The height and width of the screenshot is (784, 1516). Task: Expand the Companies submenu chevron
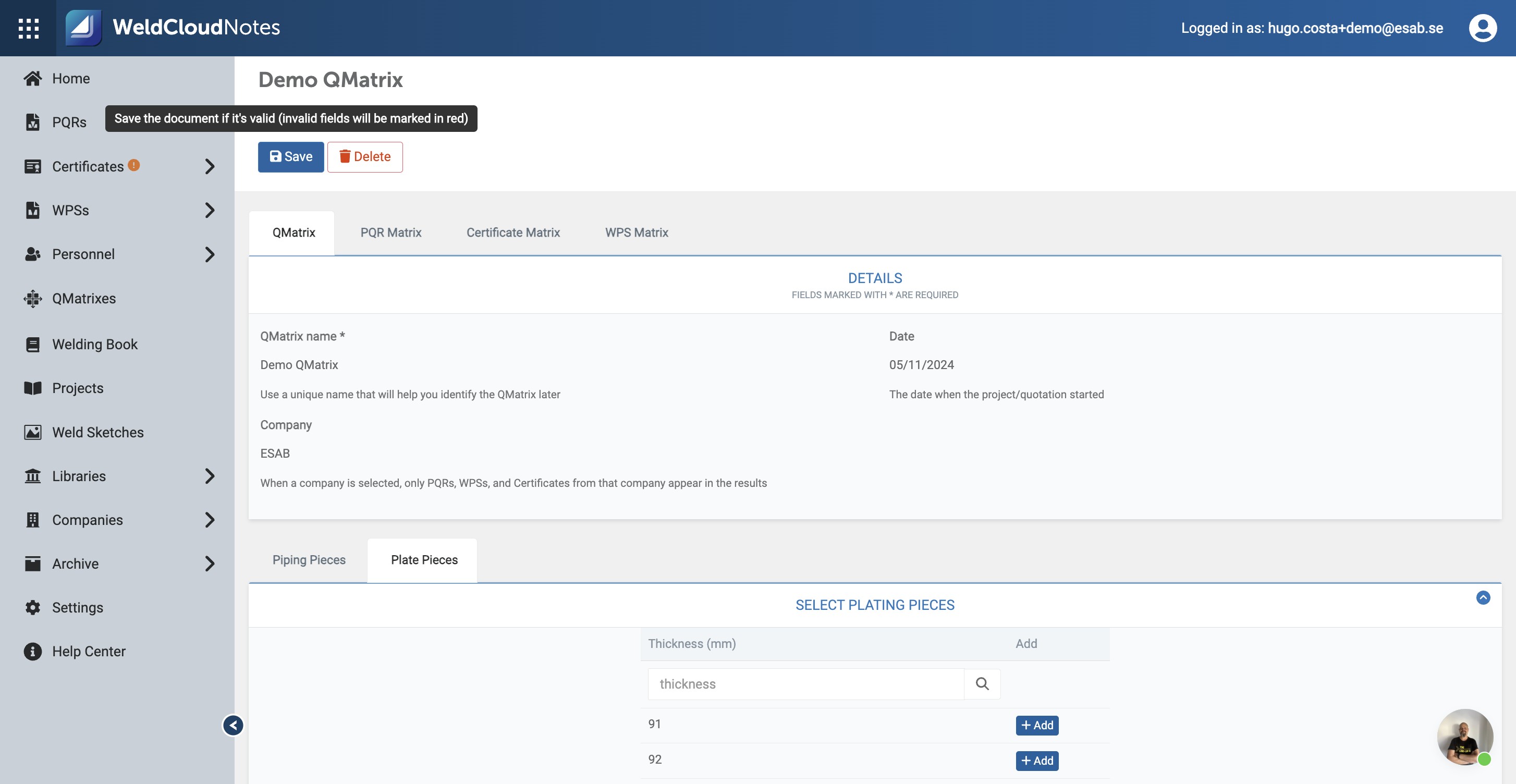210,520
